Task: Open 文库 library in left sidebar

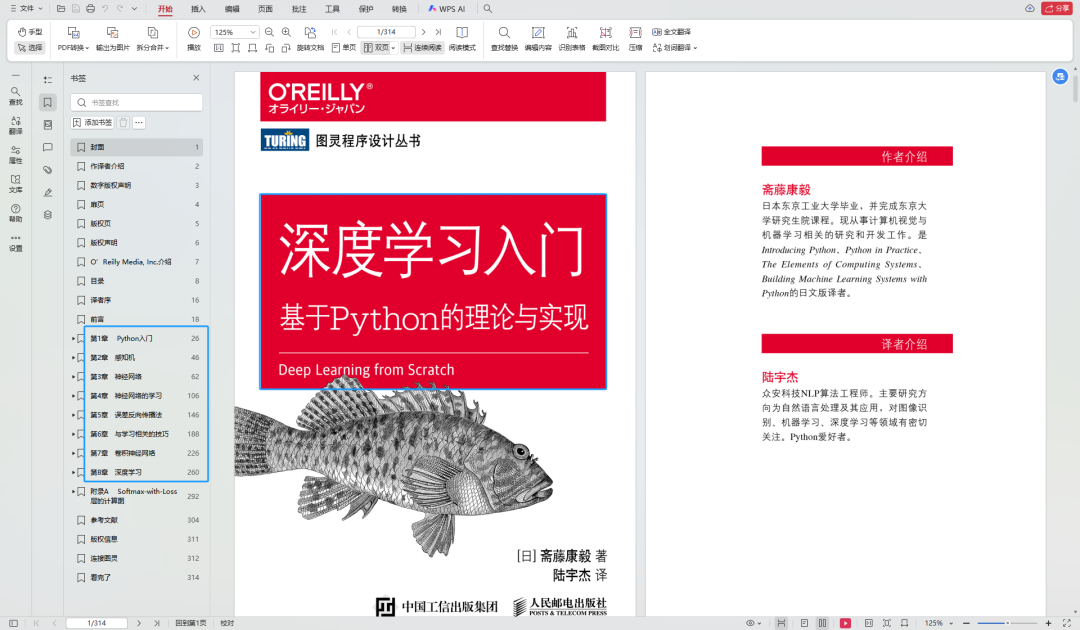Action: click(x=15, y=184)
